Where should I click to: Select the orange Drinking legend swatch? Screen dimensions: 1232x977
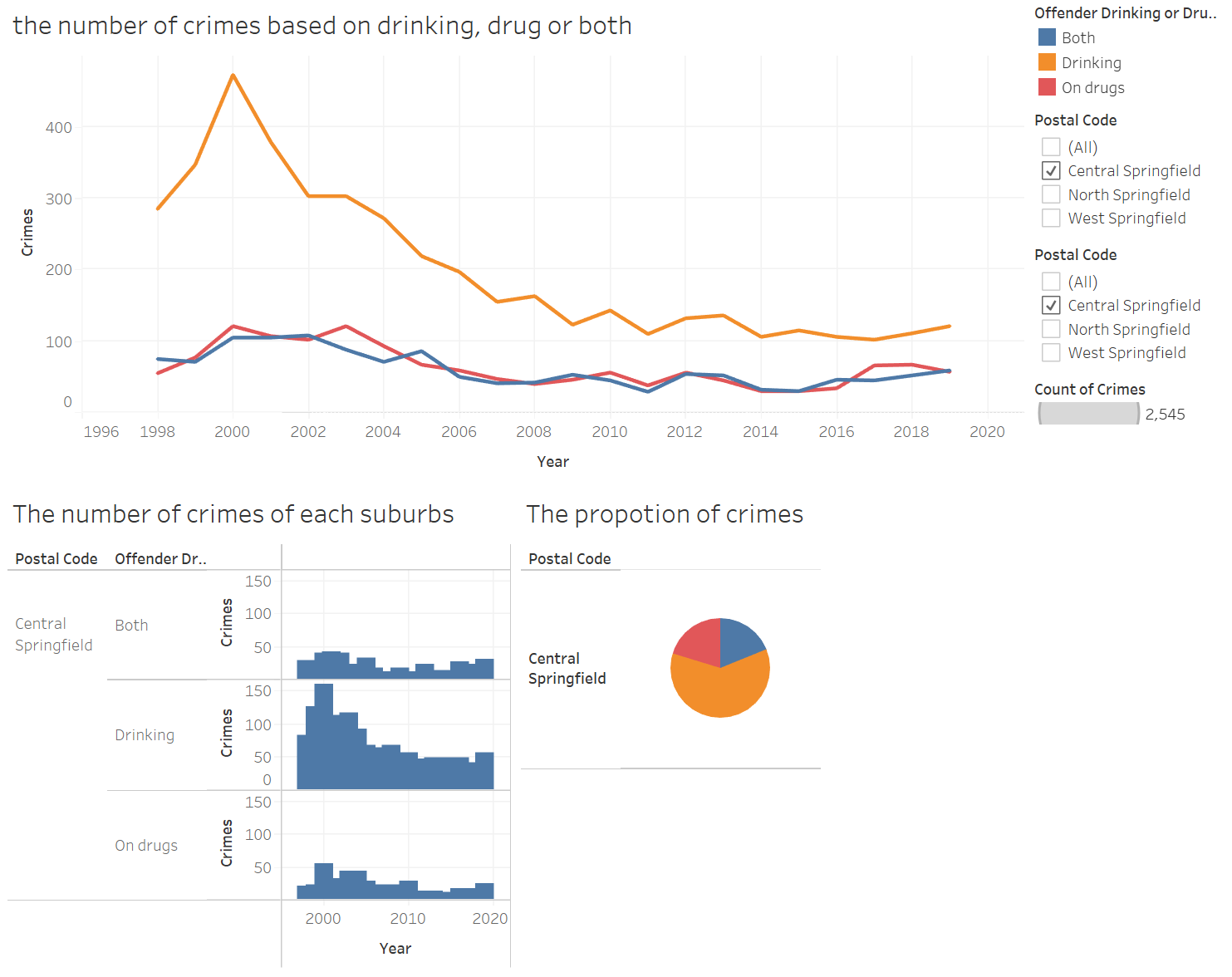pyautogui.click(x=1047, y=62)
